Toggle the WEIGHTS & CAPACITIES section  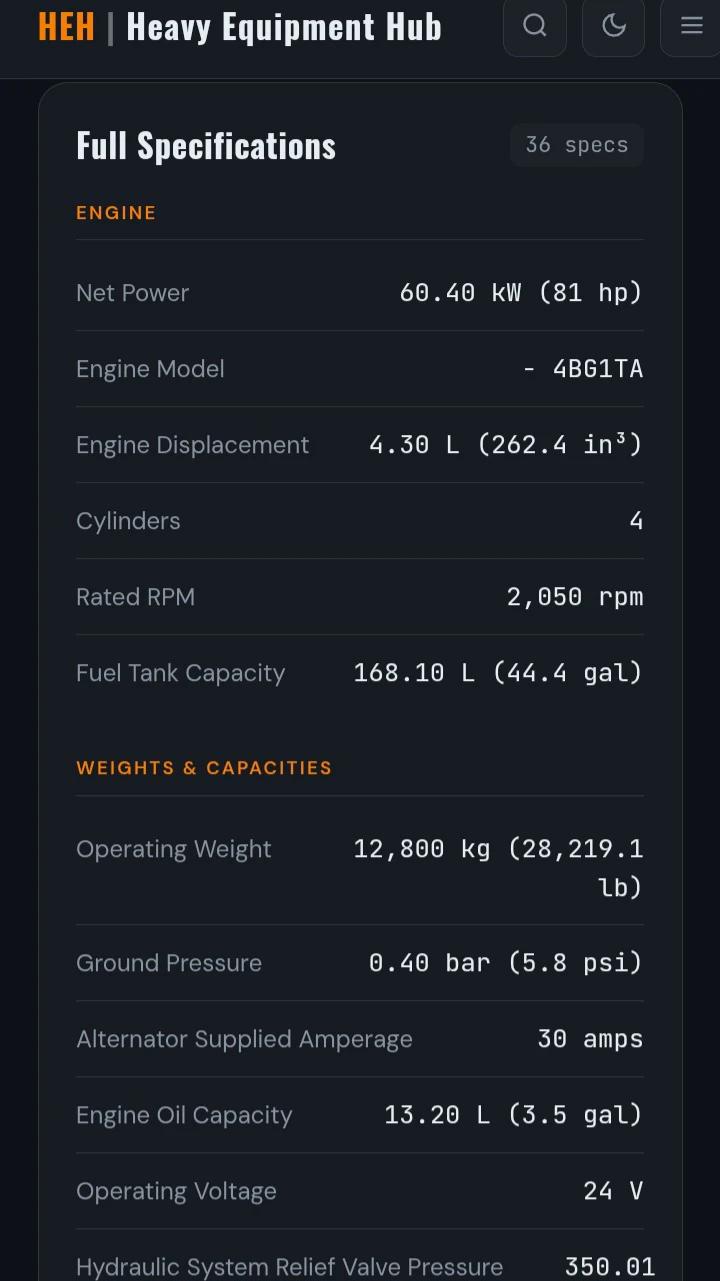click(204, 768)
